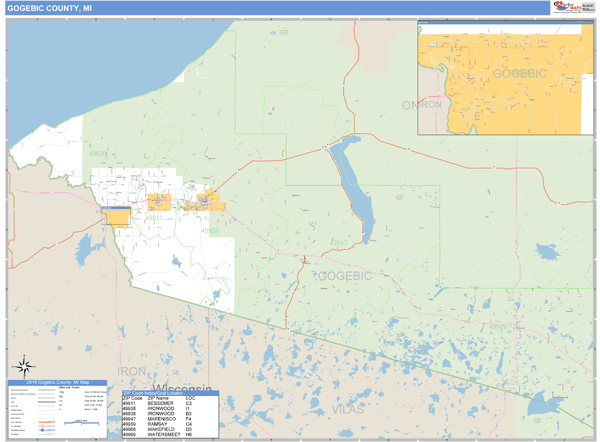Click the Wisconsin state label
Screen dimensions: 600x442
point(182,388)
